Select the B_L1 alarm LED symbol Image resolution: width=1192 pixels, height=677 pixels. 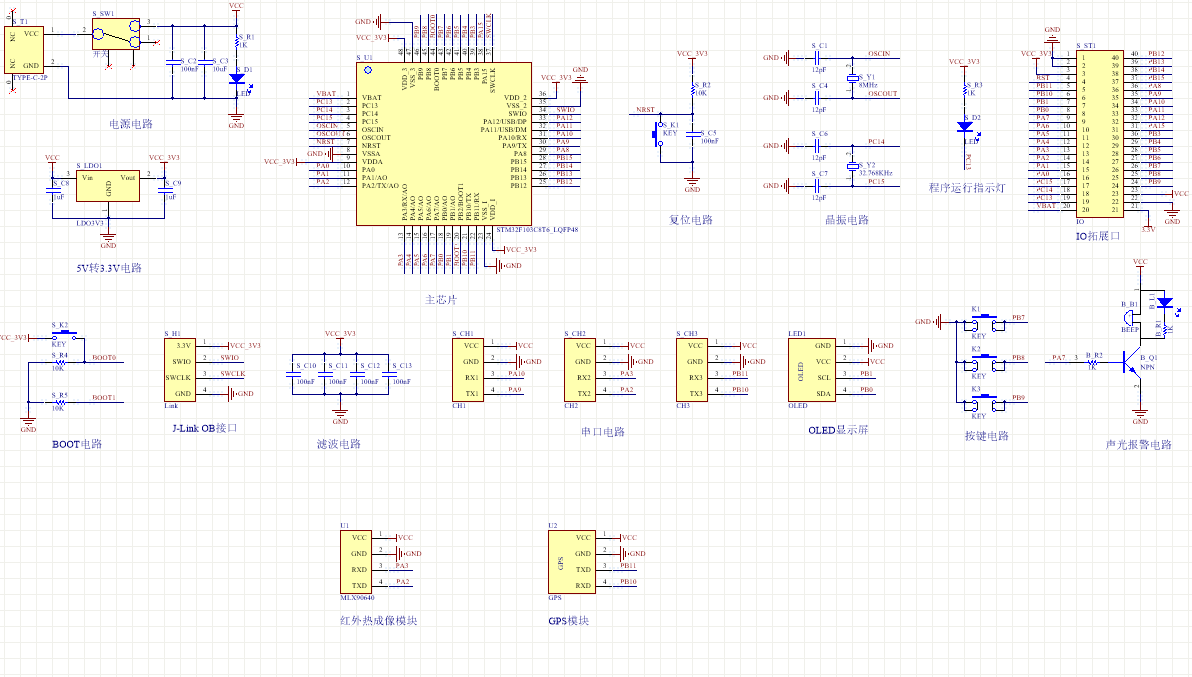click(x=1165, y=303)
